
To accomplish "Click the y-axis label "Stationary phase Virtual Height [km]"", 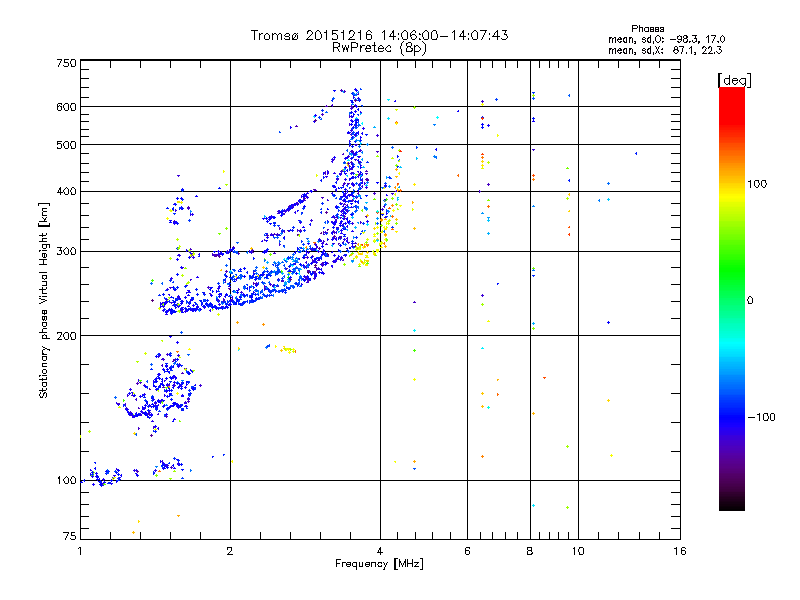I will tap(43, 301).
